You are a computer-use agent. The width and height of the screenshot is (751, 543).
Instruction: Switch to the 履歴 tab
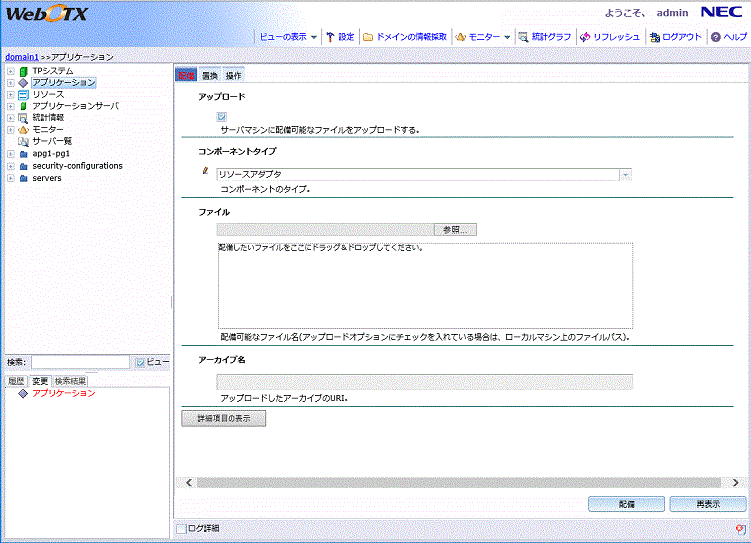pyautogui.click(x=16, y=381)
